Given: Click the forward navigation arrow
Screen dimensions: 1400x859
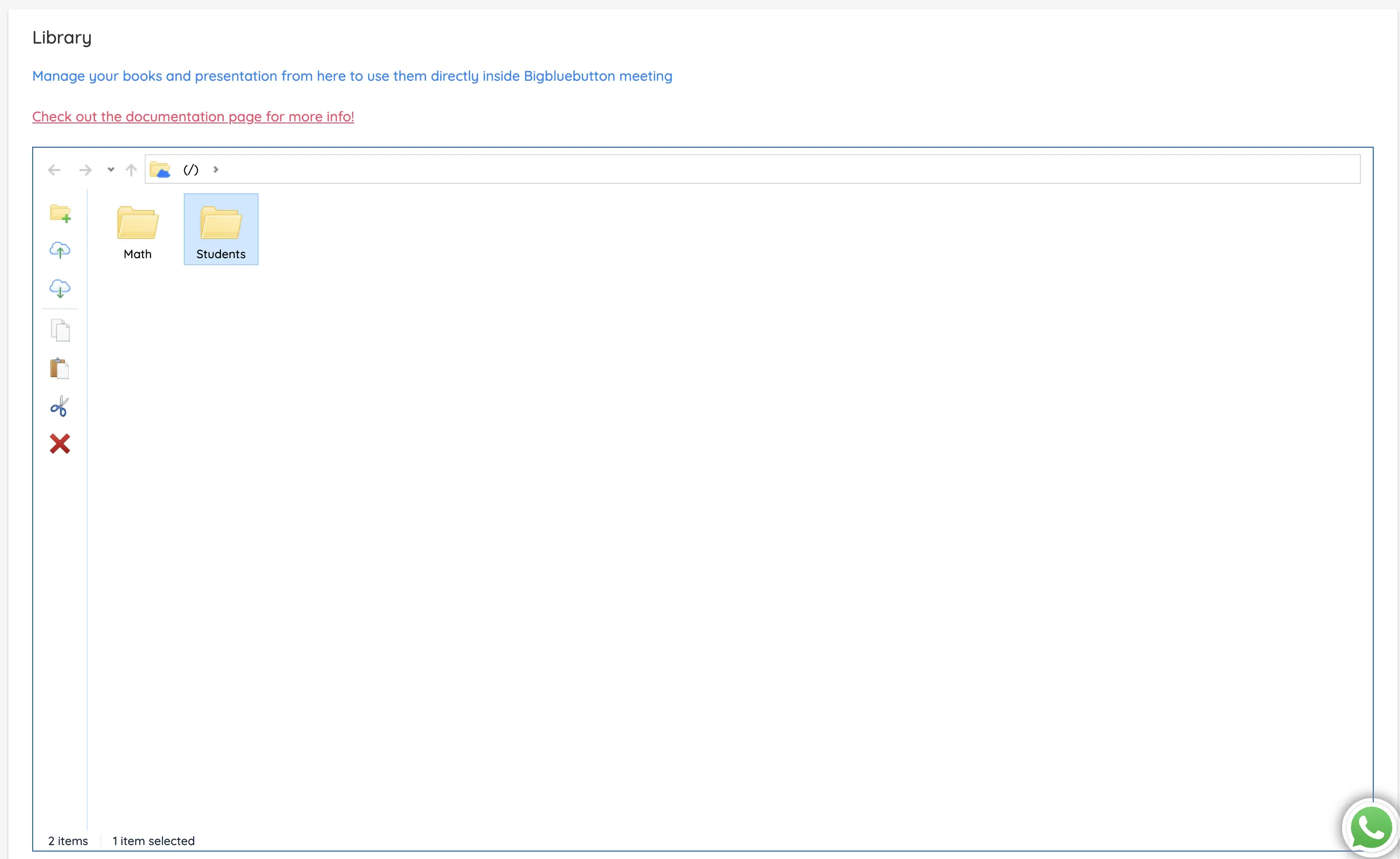Looking at the screenshot, I should [x=85, y=170].
